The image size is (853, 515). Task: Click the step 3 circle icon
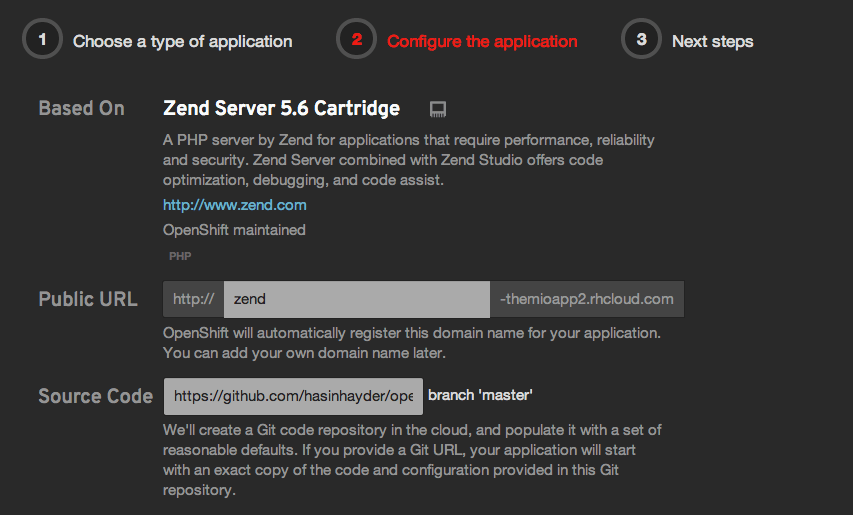click(x=641, y=39)
